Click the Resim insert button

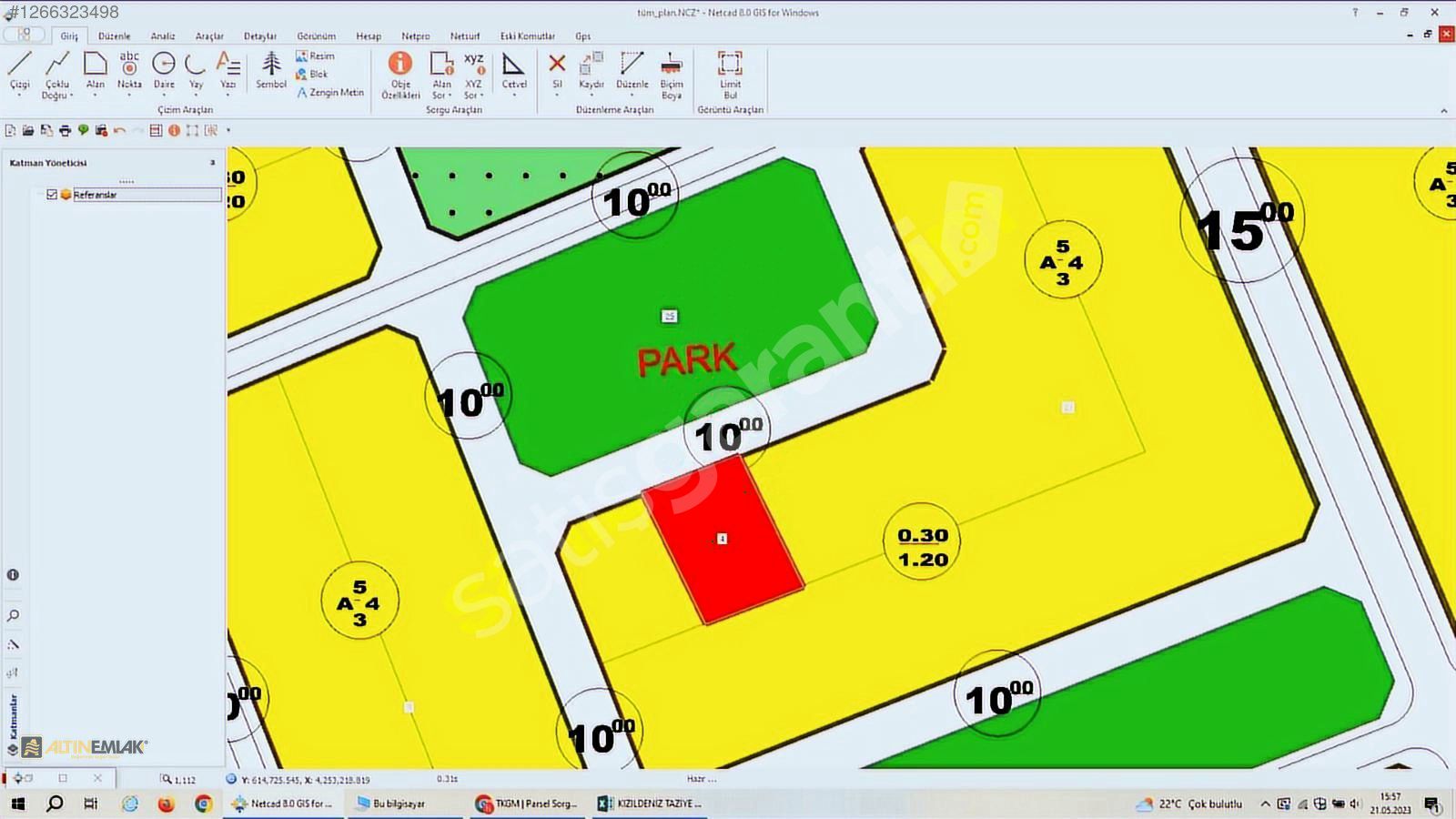tap(315, 56)
